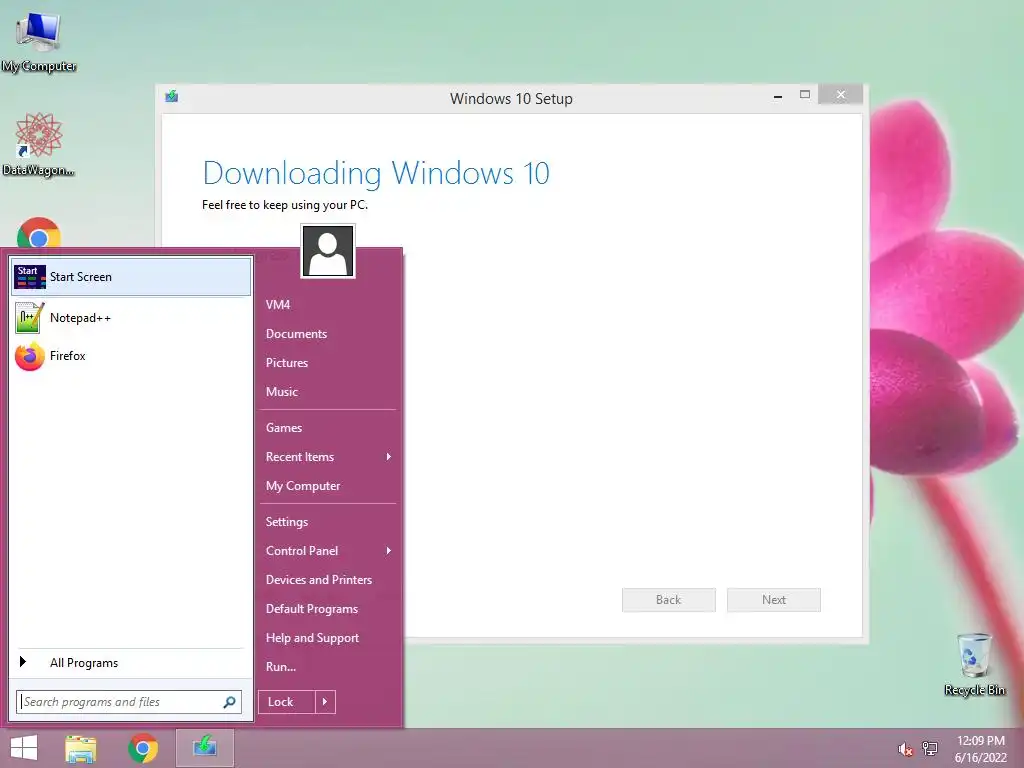Click the Lock button

(287, 702)
